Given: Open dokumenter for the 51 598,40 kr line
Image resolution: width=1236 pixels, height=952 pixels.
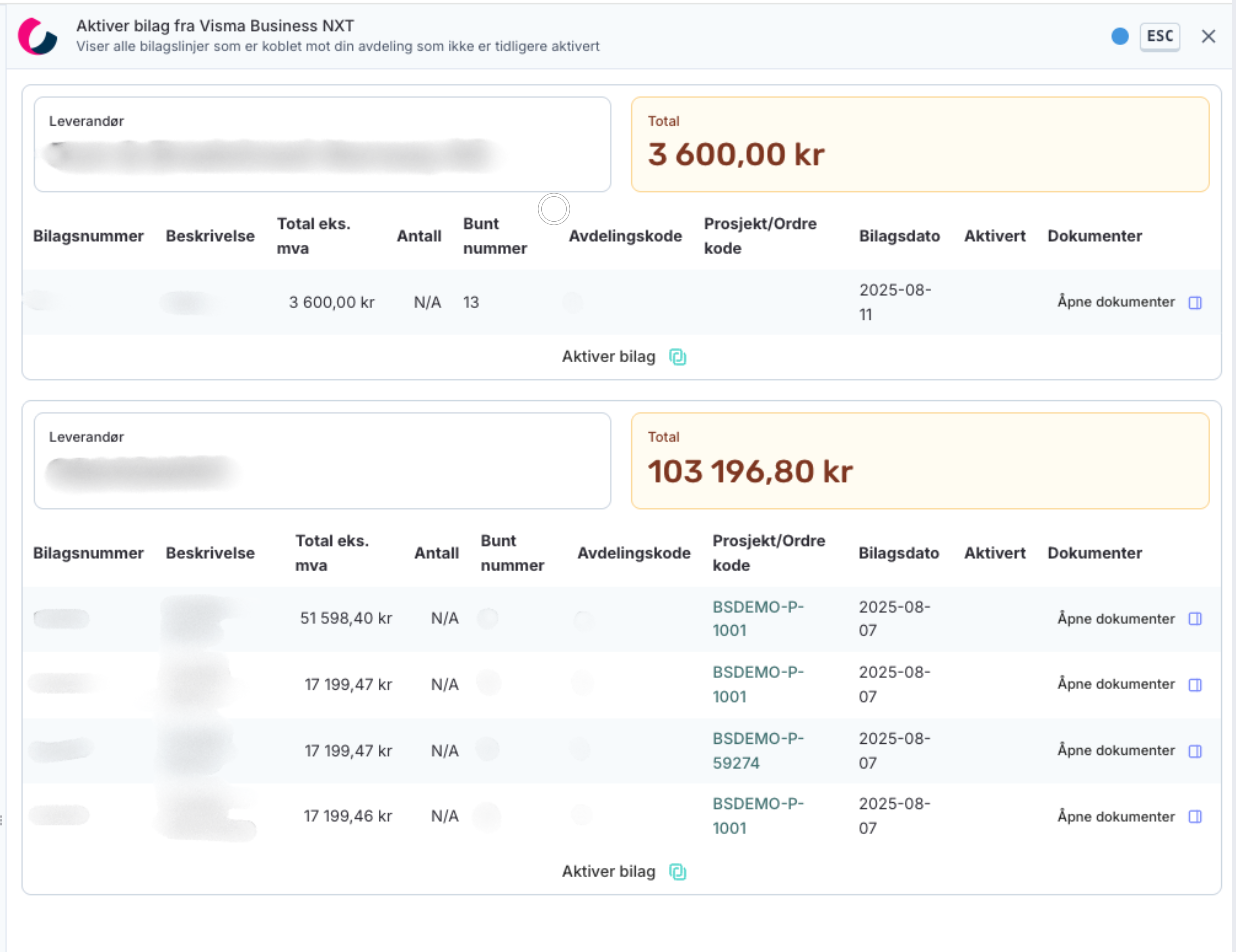Looking at the screenshot, I should pyautogui.click(x=1116, y=619).
